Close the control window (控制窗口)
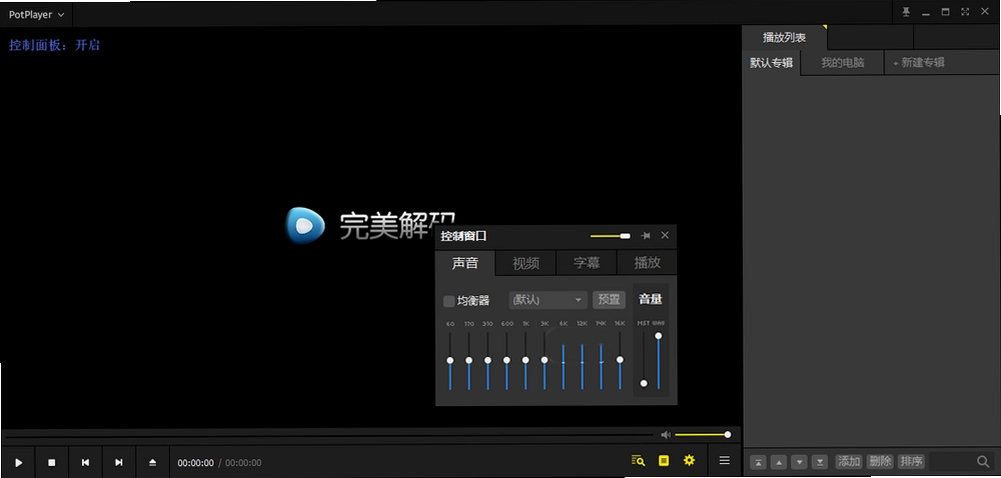Screen dimensions: 1001x478 [665, 235]
